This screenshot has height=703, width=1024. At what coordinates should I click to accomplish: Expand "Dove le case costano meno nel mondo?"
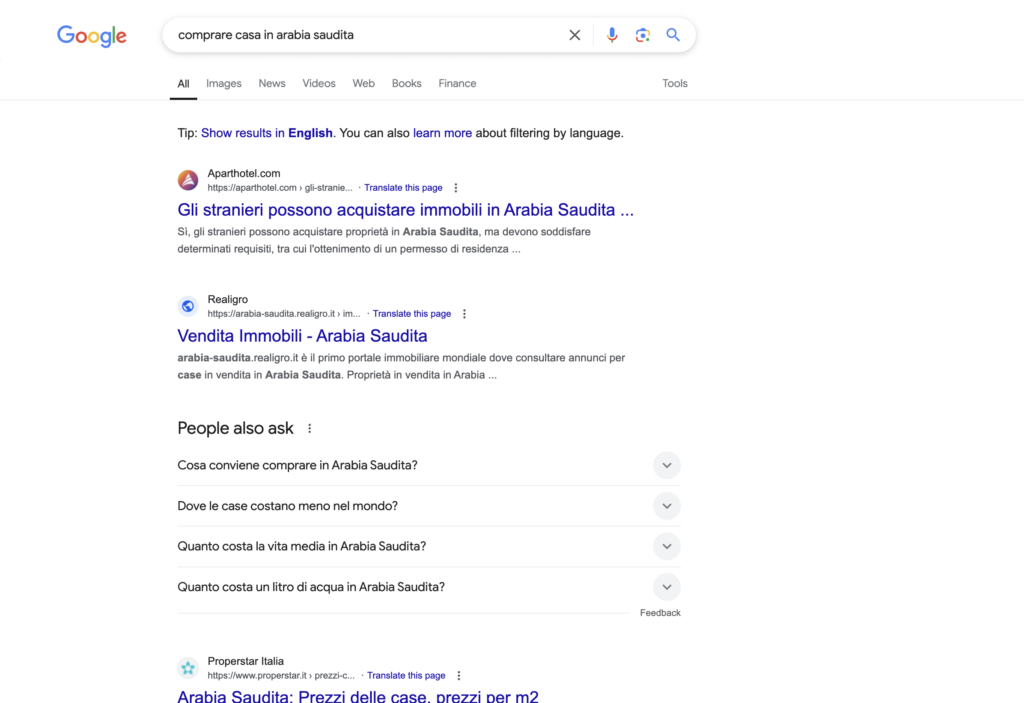(428, 506)
